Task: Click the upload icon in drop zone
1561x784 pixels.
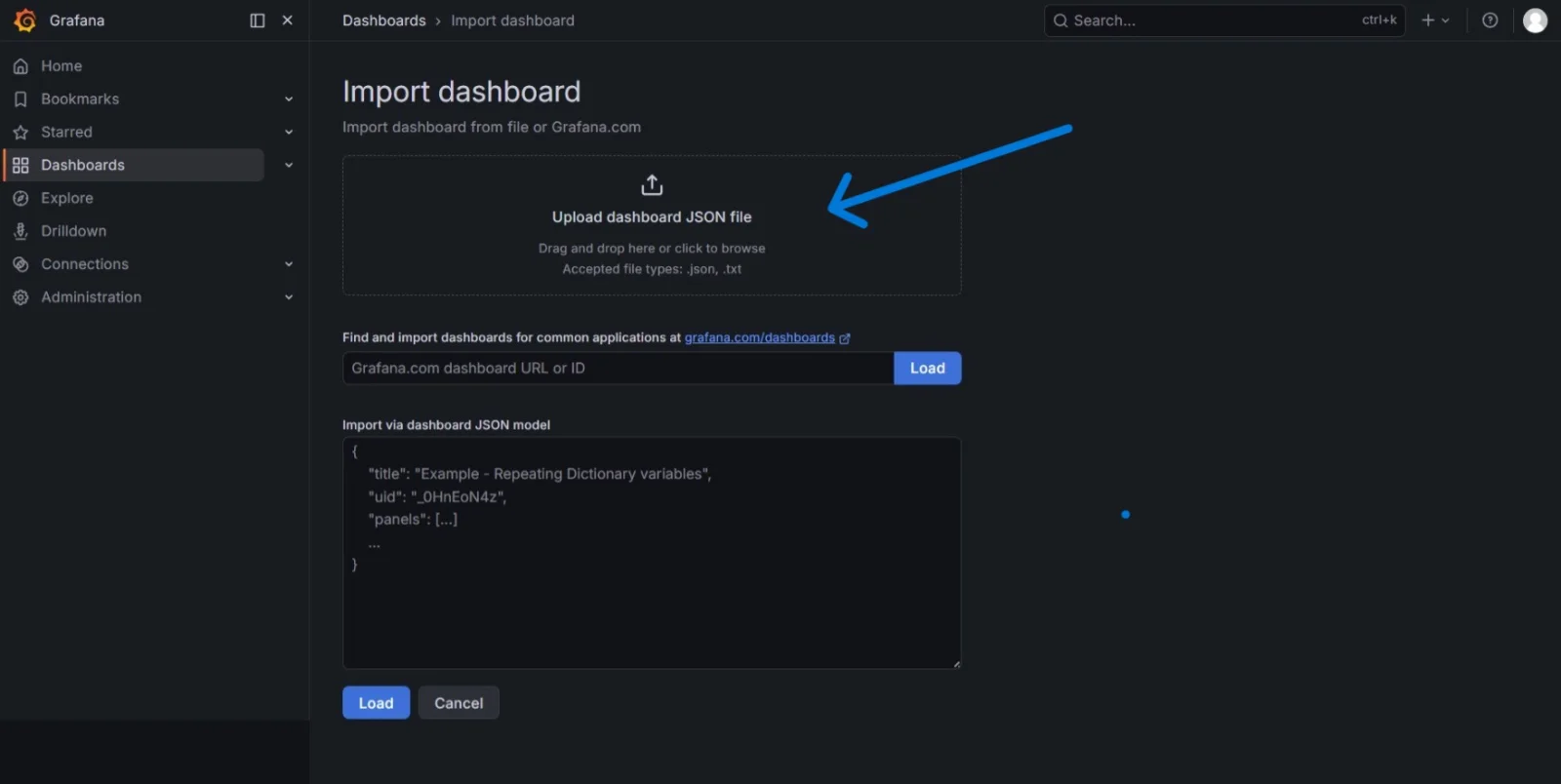Action: point(652,184)
